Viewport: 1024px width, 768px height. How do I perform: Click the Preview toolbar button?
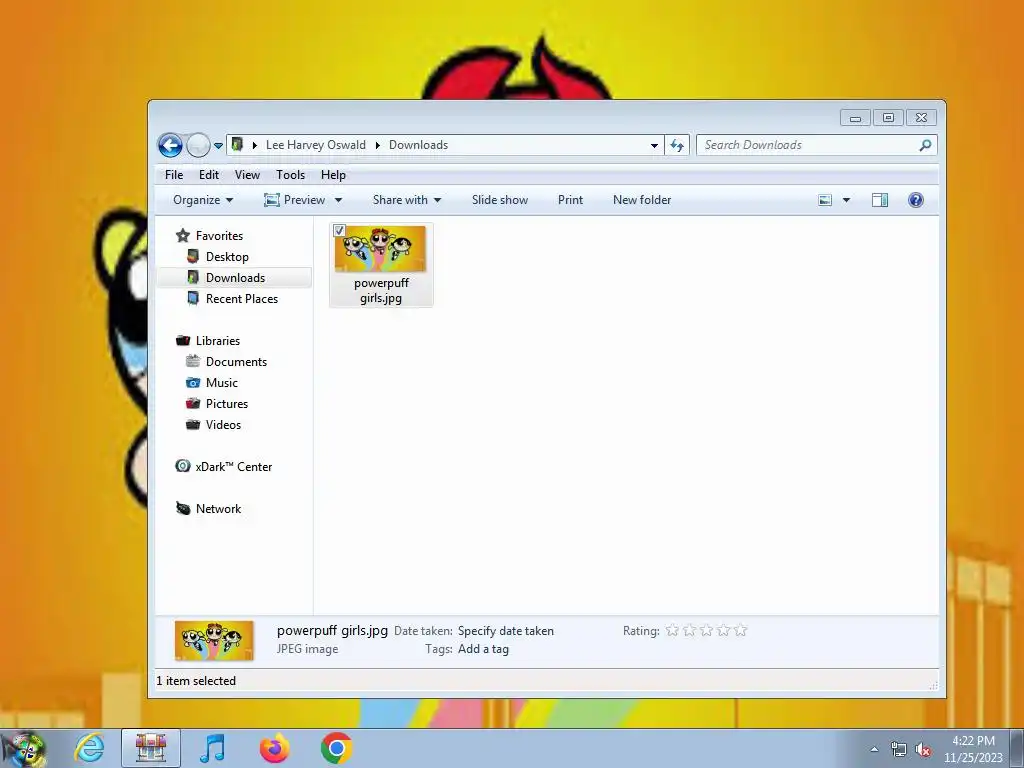click(295, 200)
